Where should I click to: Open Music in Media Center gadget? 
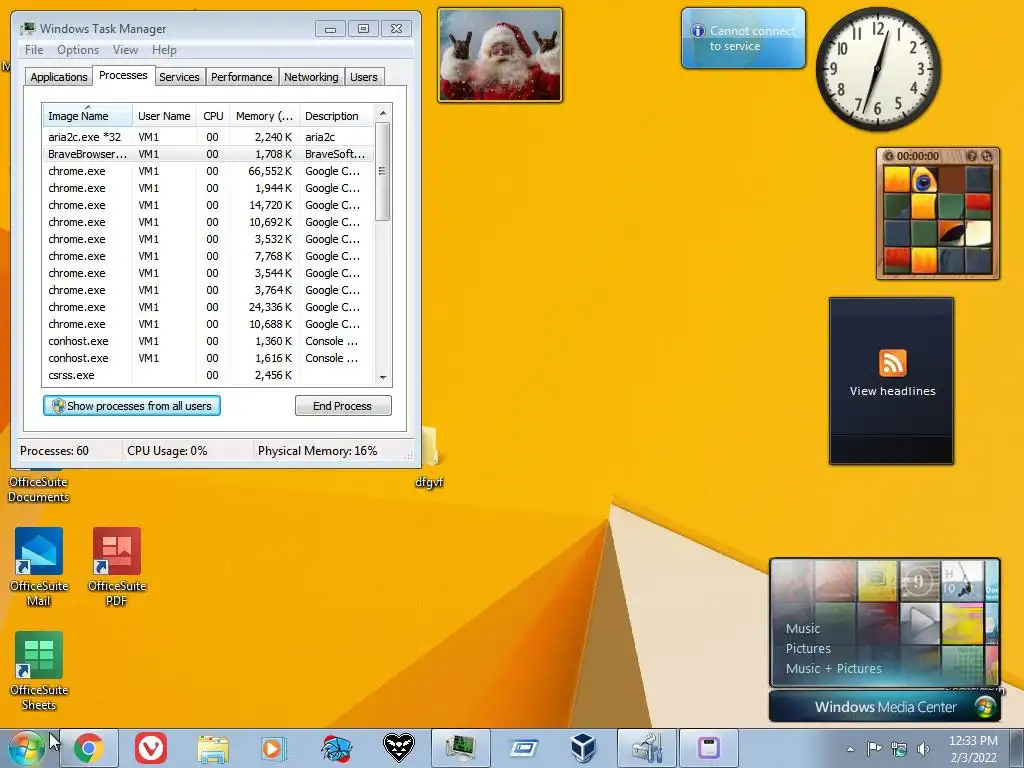(803, 628)
